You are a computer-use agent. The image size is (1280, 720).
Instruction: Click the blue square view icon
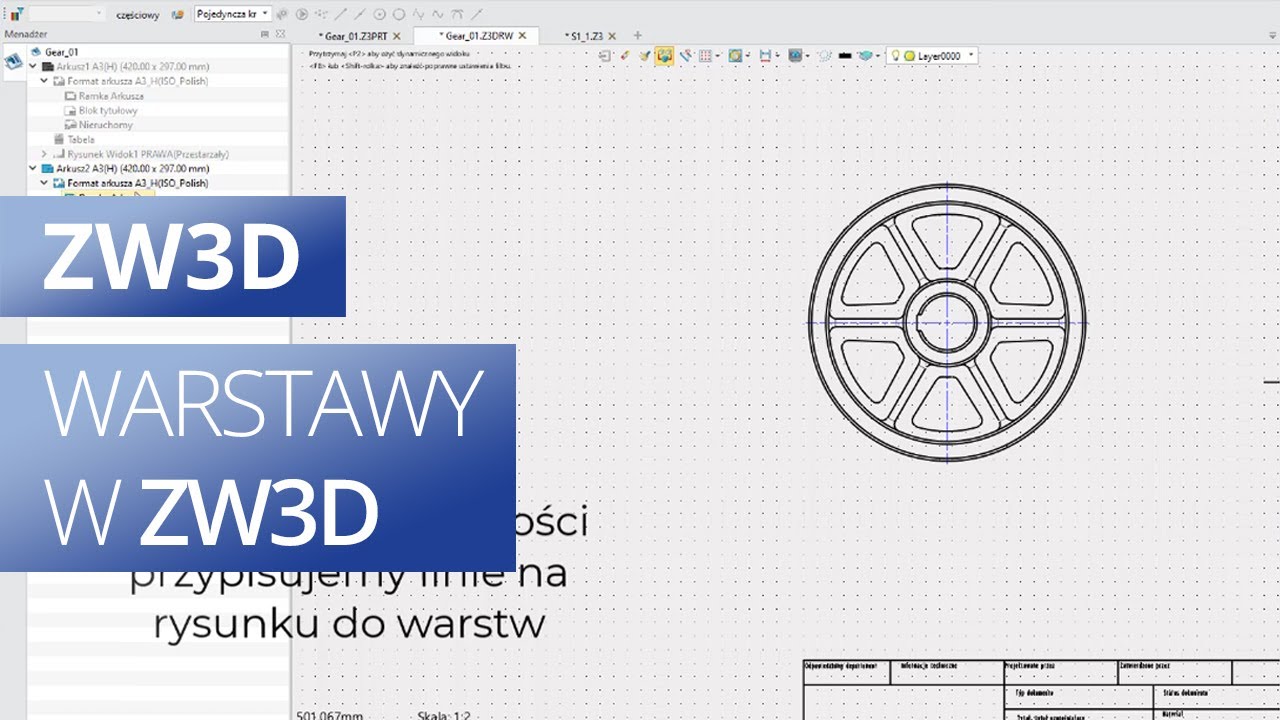click(735, 55)
